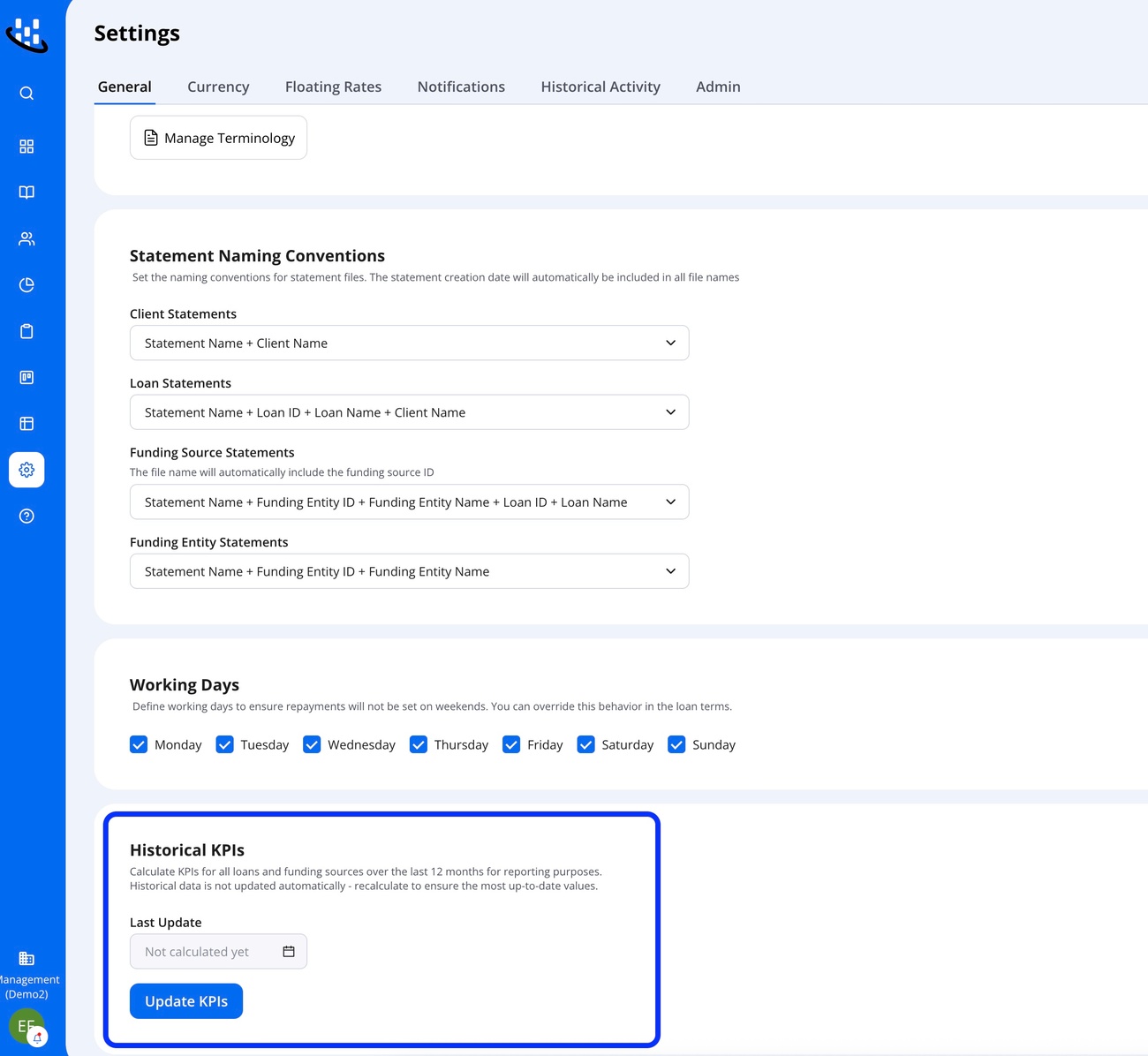
Task: Click the clipboard icon in sidebar
Action: coord(26,331)
